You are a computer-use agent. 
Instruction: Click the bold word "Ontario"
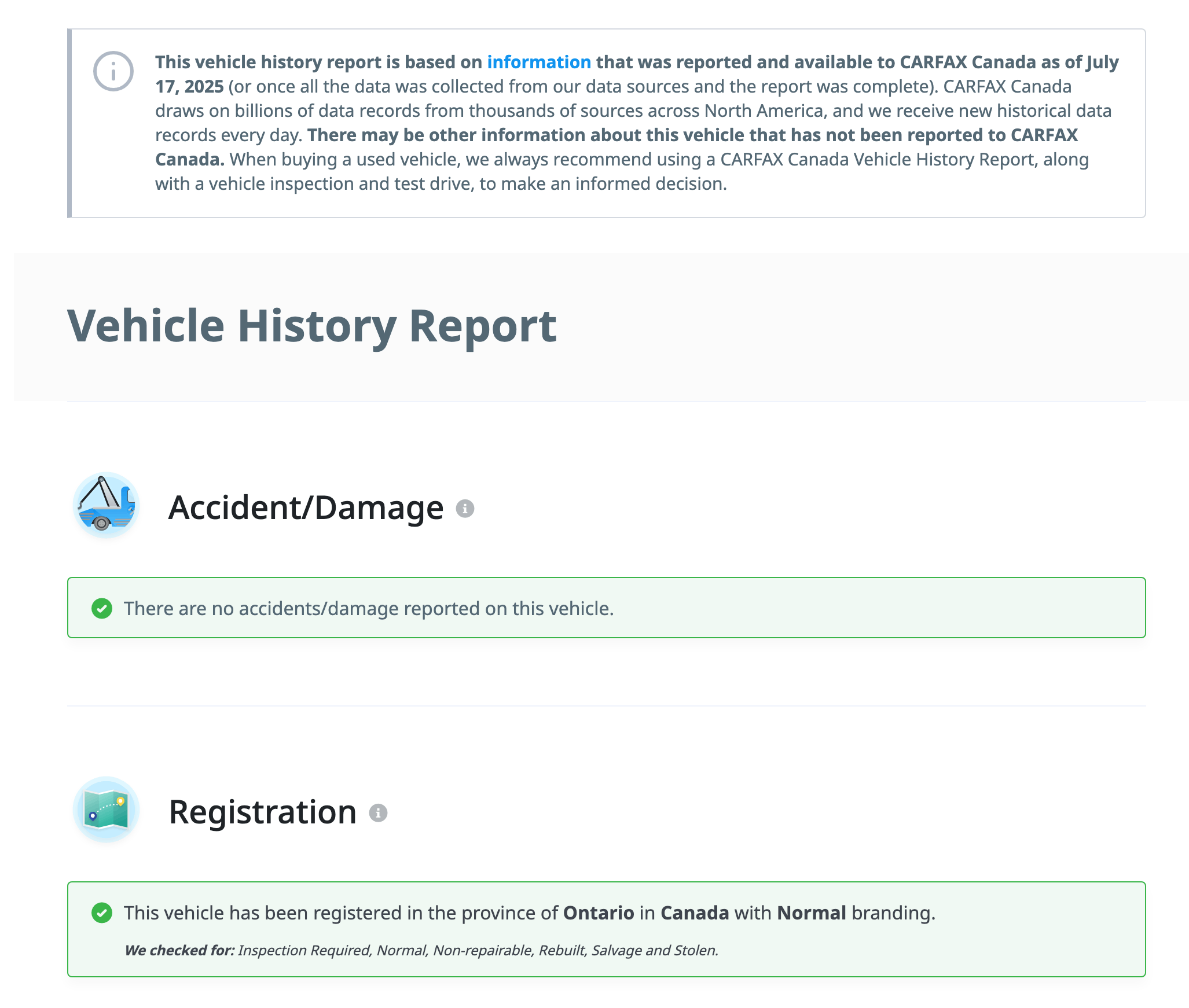599,913
